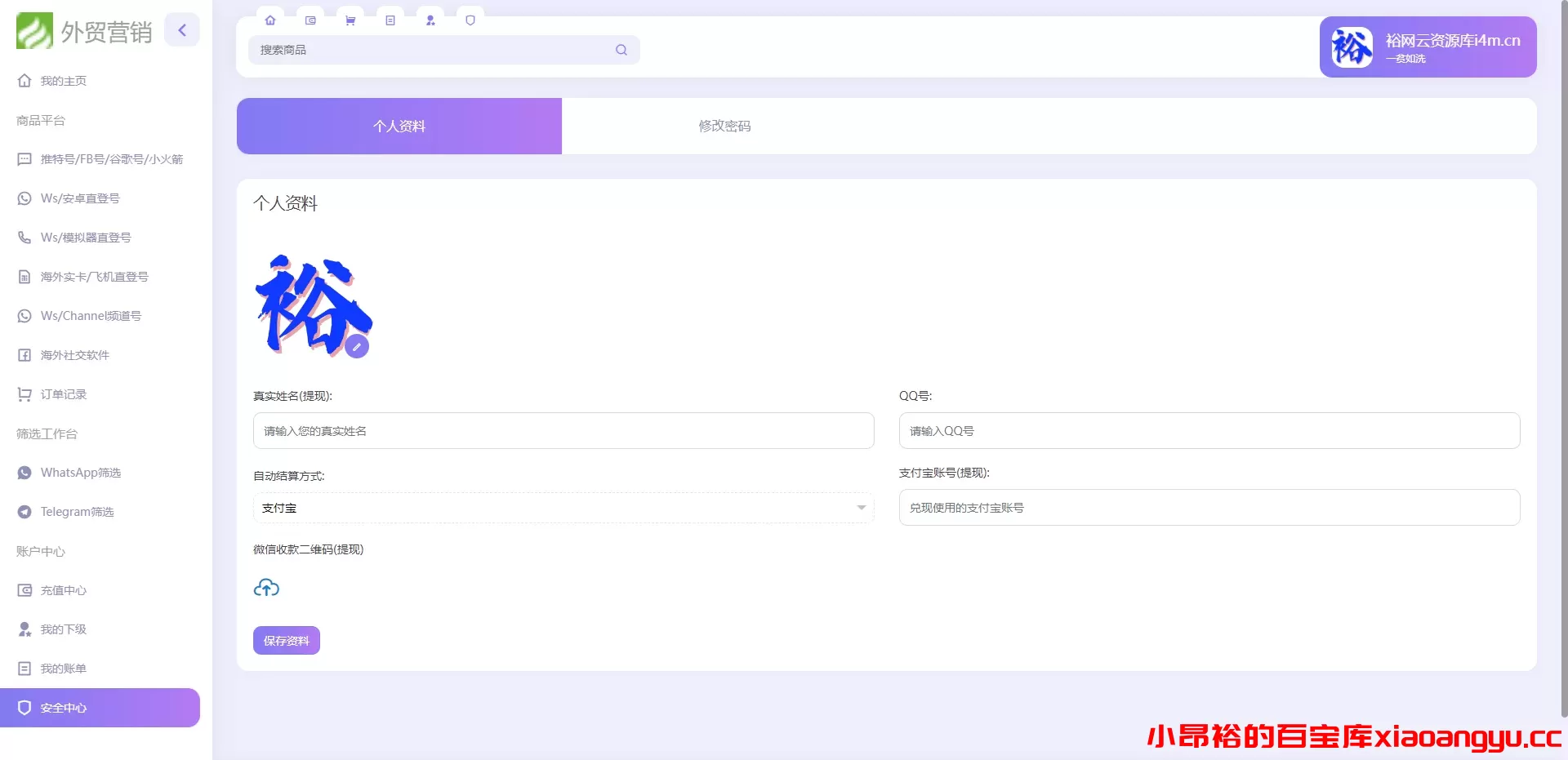
Task: Click the wallet recharge icon in top tabs
Action: point(310,20)
